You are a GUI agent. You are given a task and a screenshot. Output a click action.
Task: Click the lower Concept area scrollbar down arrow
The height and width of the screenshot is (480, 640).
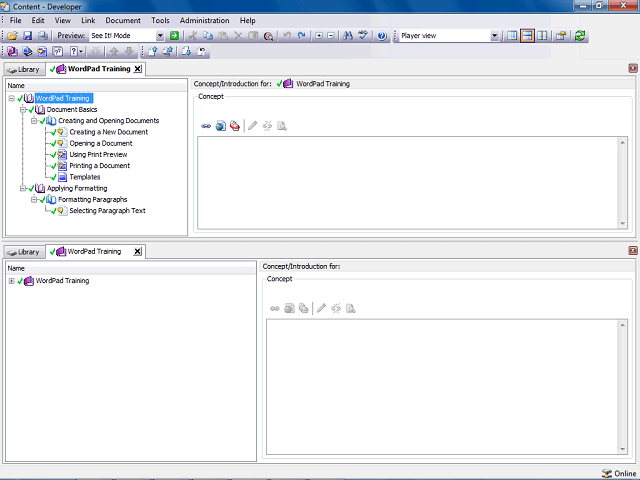click(622, 449)
